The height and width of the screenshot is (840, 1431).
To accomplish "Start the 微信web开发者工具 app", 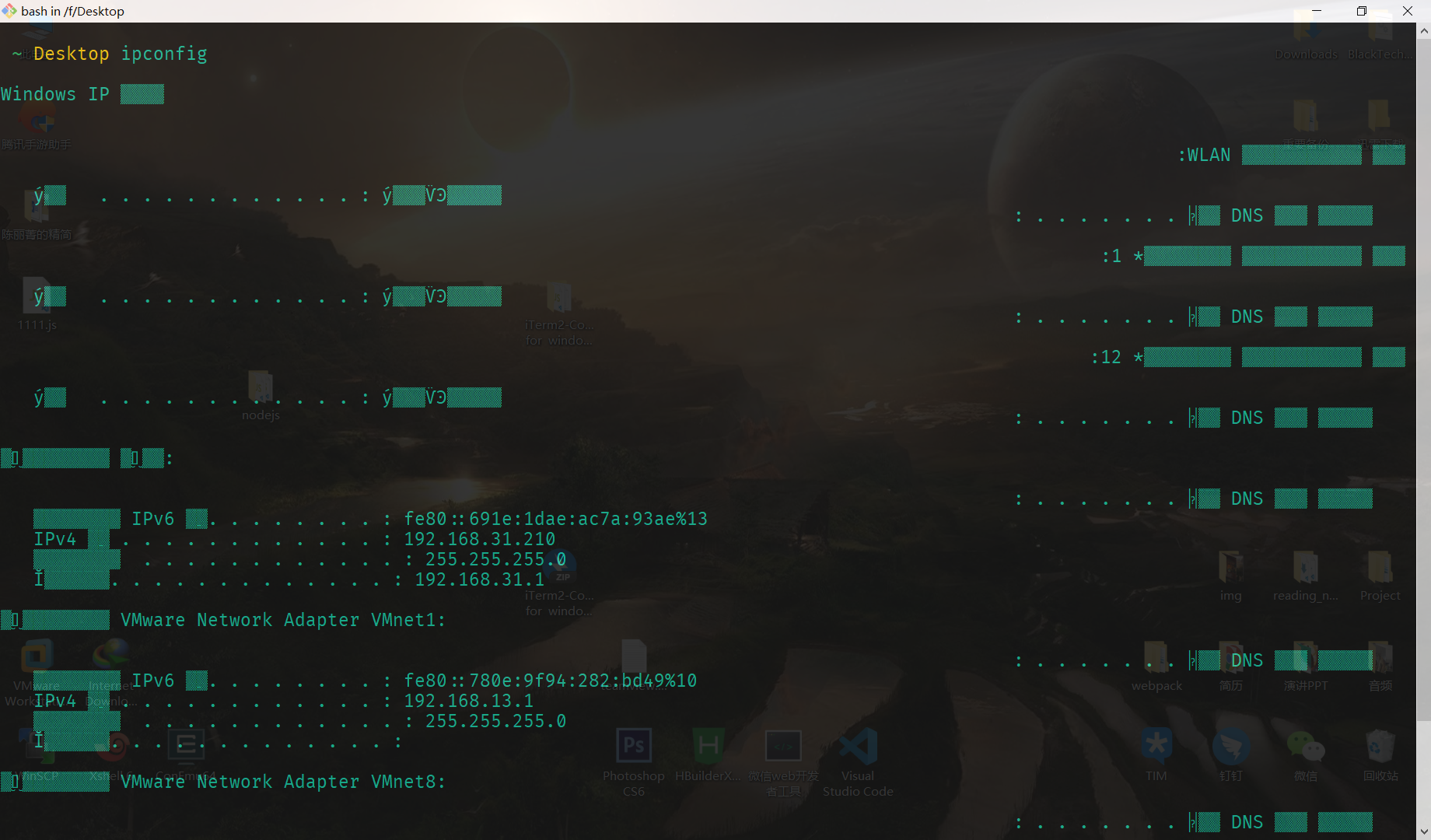I will tap(782, 747).
